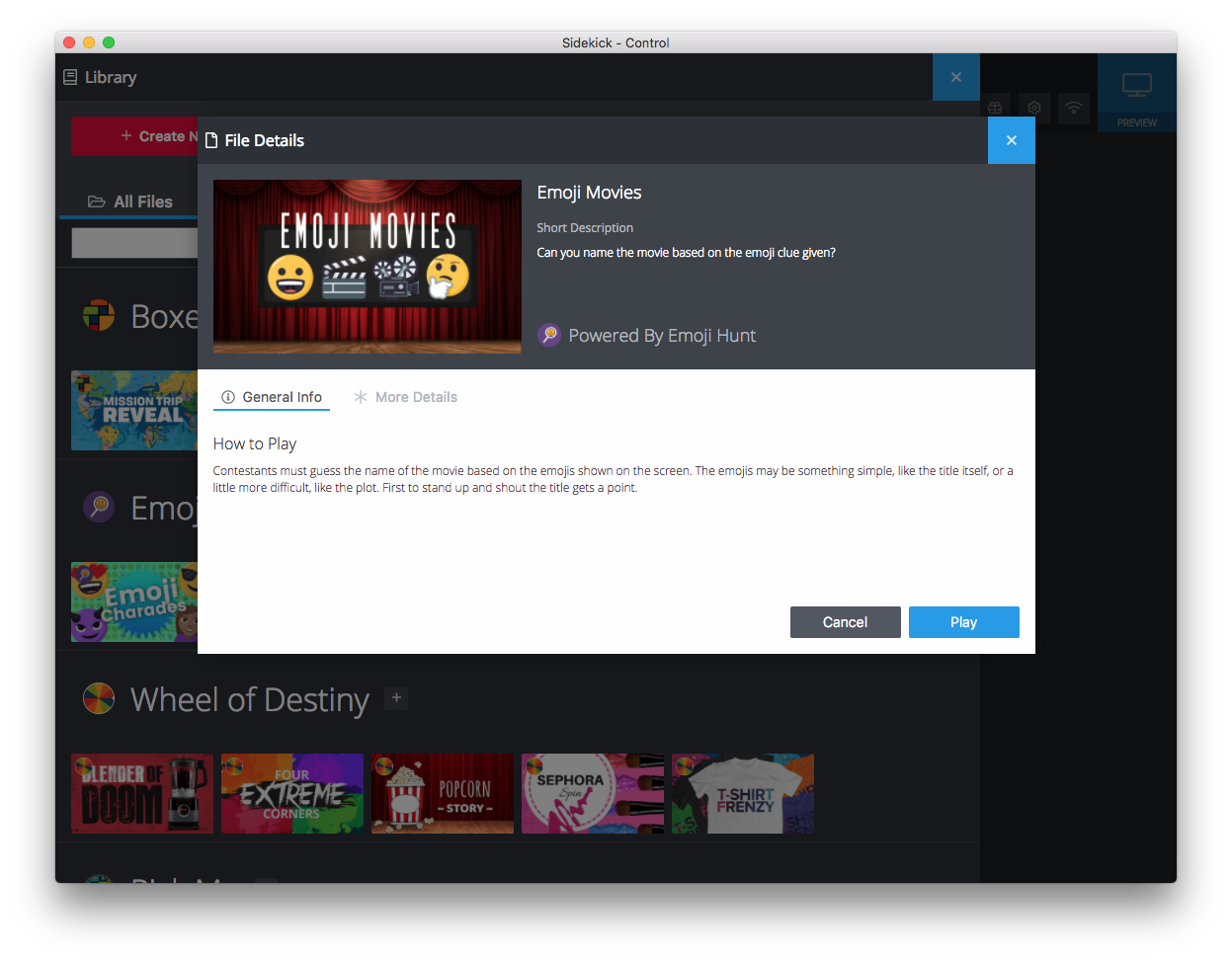The image size is (1232, 962).
Task: Open the Popcorn Story thumbnail
Action: (443, 794)
